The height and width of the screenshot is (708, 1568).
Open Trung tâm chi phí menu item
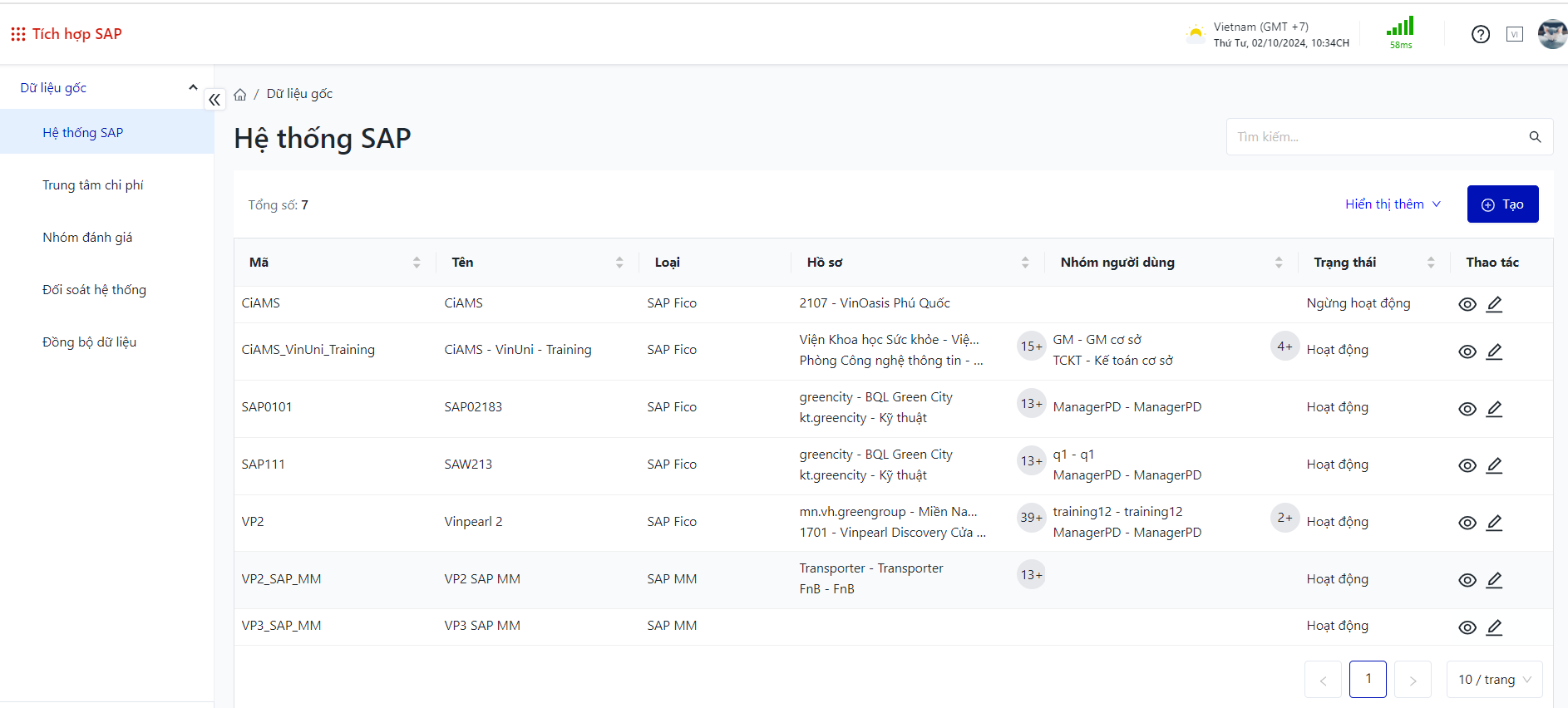pyautogui.click(x=93, y=185)
